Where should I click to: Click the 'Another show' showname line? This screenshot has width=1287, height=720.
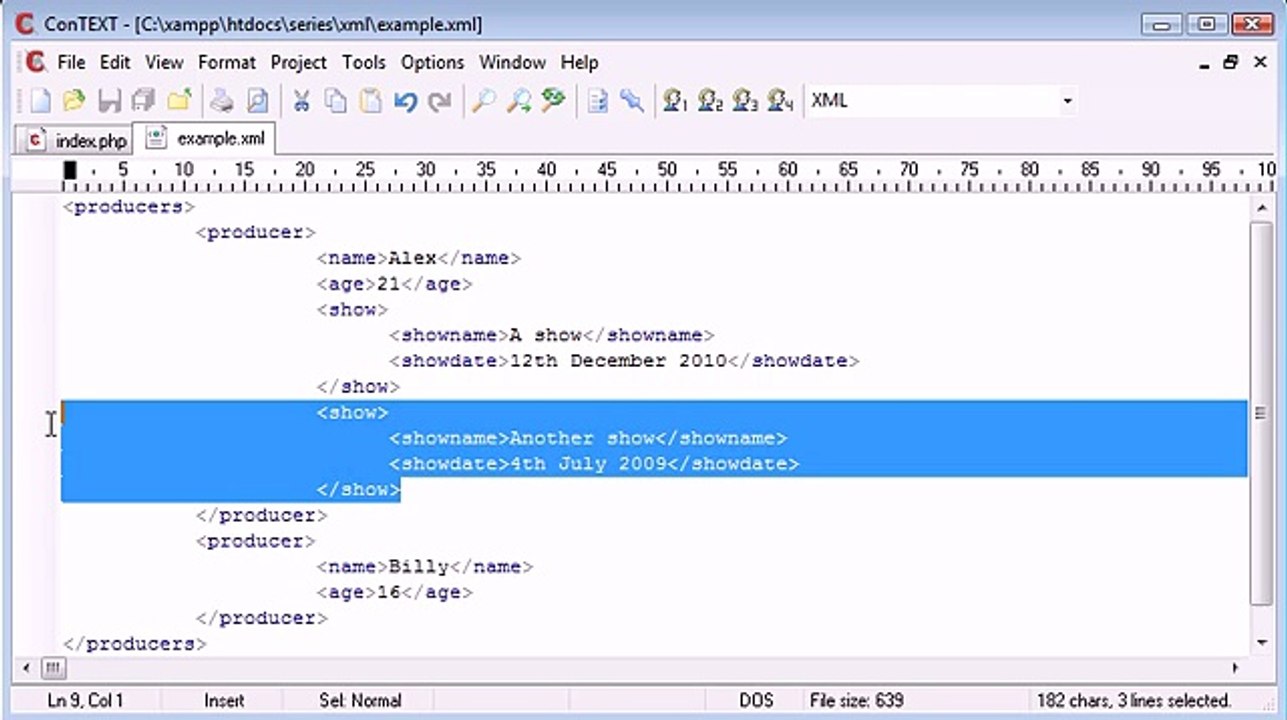[588, 438]
